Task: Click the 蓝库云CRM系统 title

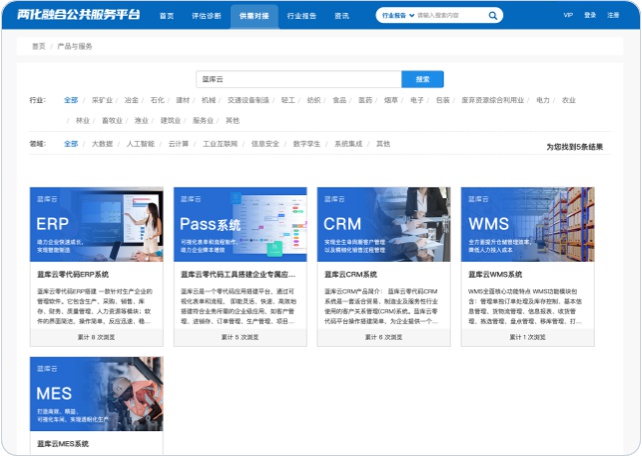Action: [351, 274]
